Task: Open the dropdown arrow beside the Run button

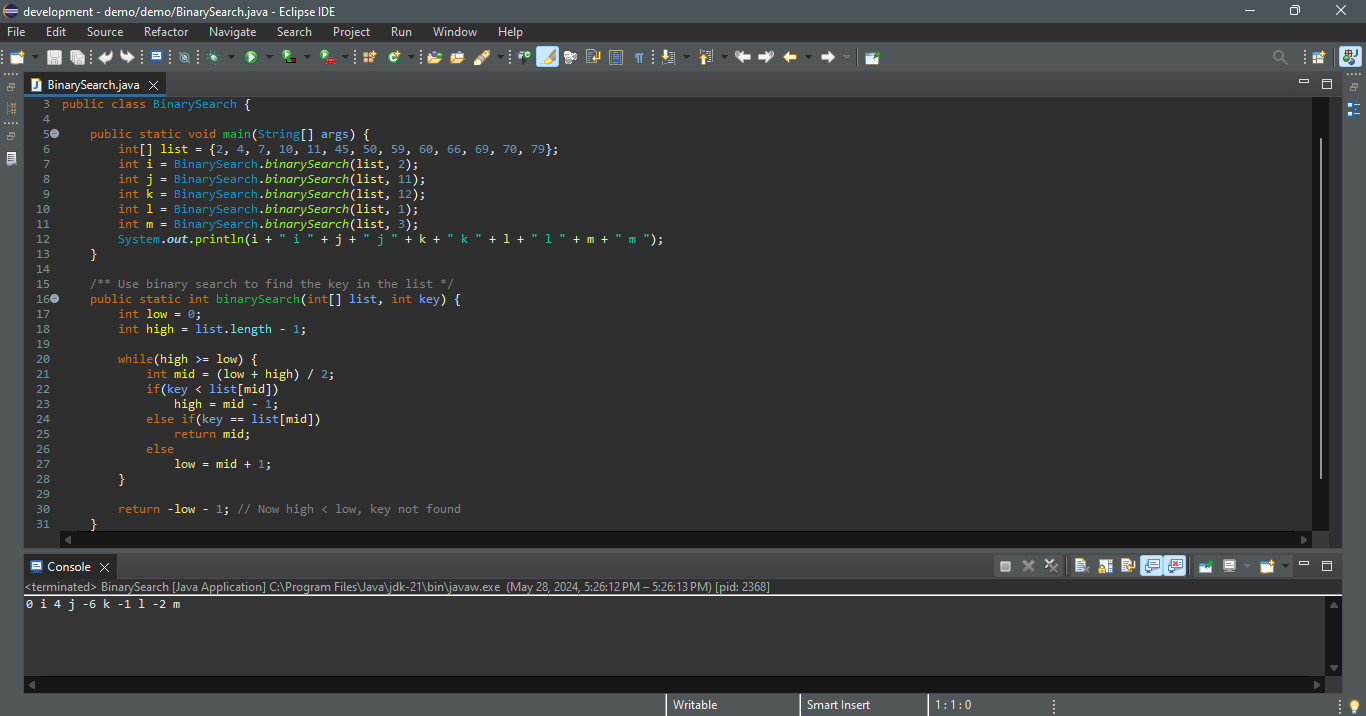Action: [x=268, y=57]
